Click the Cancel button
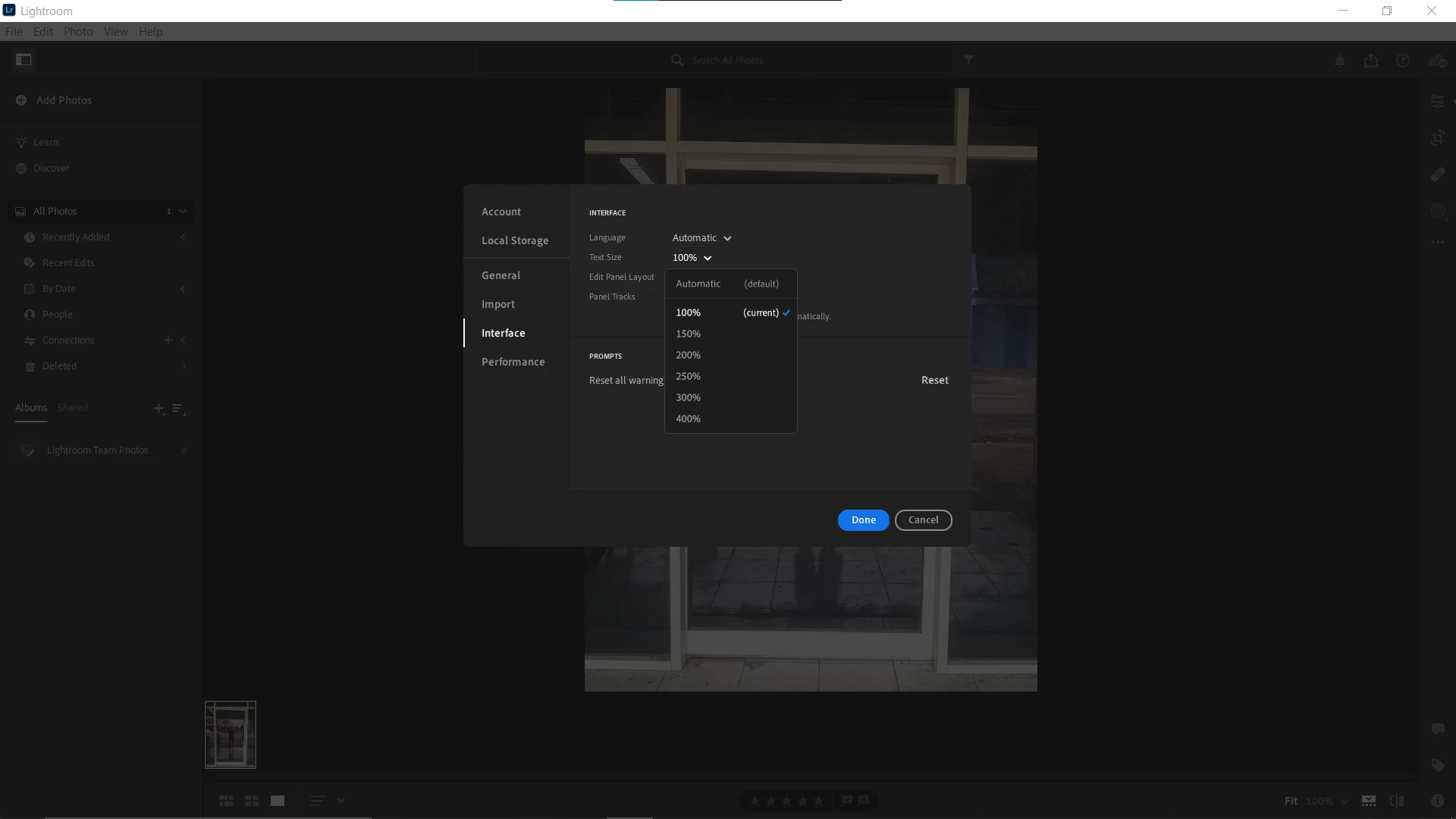This screenshot has width=1456, height=819. tap(923, 520)
